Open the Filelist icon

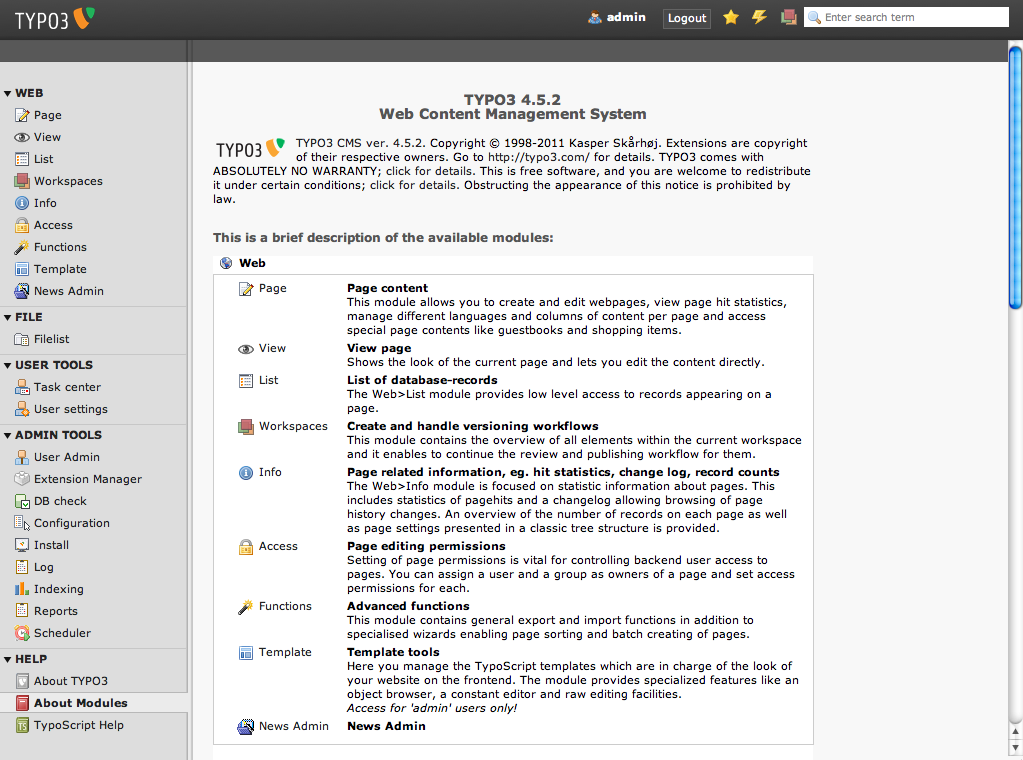pyautogui.click(x=22, y=339)
